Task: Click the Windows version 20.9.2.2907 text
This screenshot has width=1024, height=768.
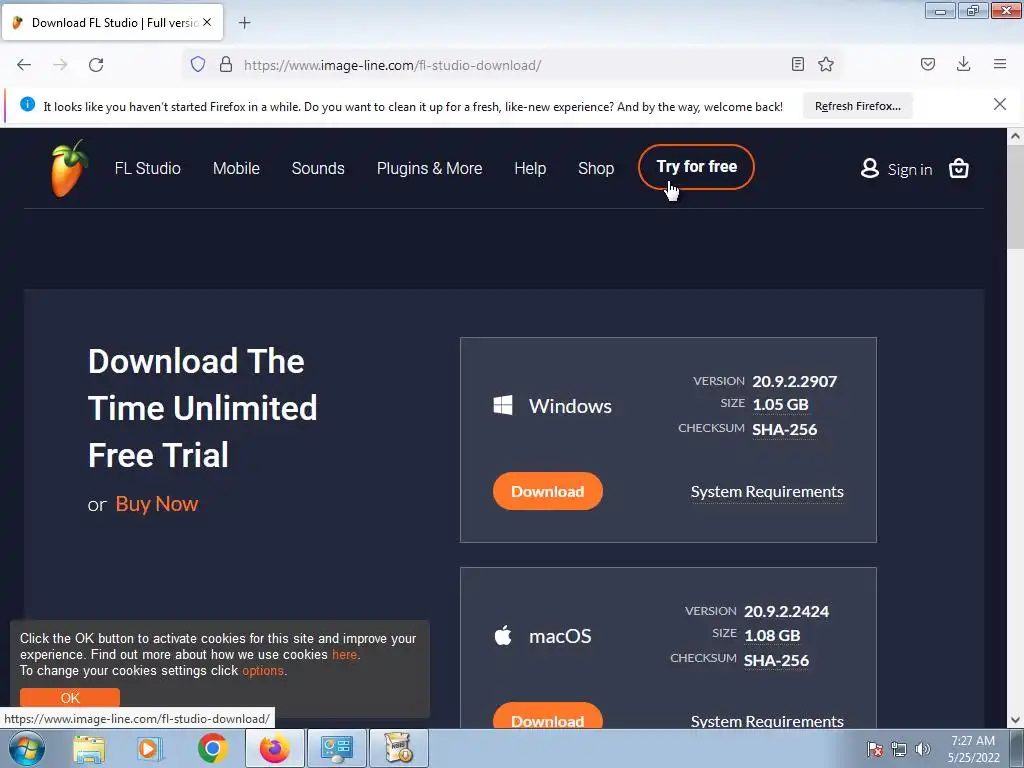Action: click(x=794, y=381)
